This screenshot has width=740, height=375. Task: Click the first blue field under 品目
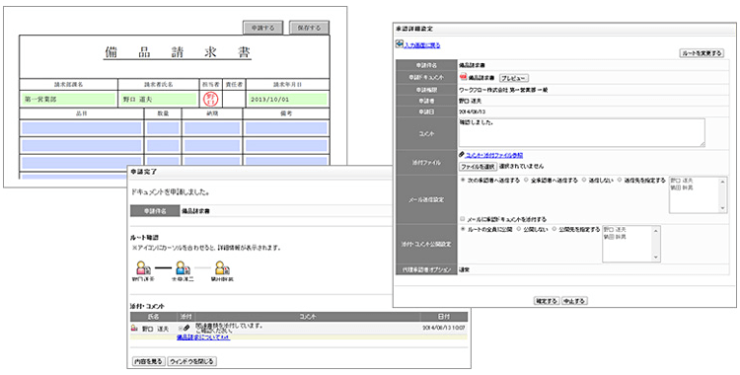[x=82, y=128]
